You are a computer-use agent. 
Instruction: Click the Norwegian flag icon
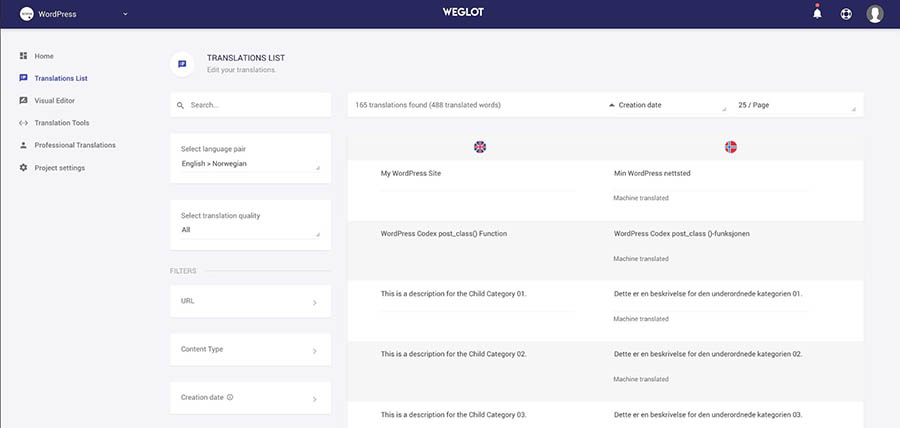[x=731, y=147]
